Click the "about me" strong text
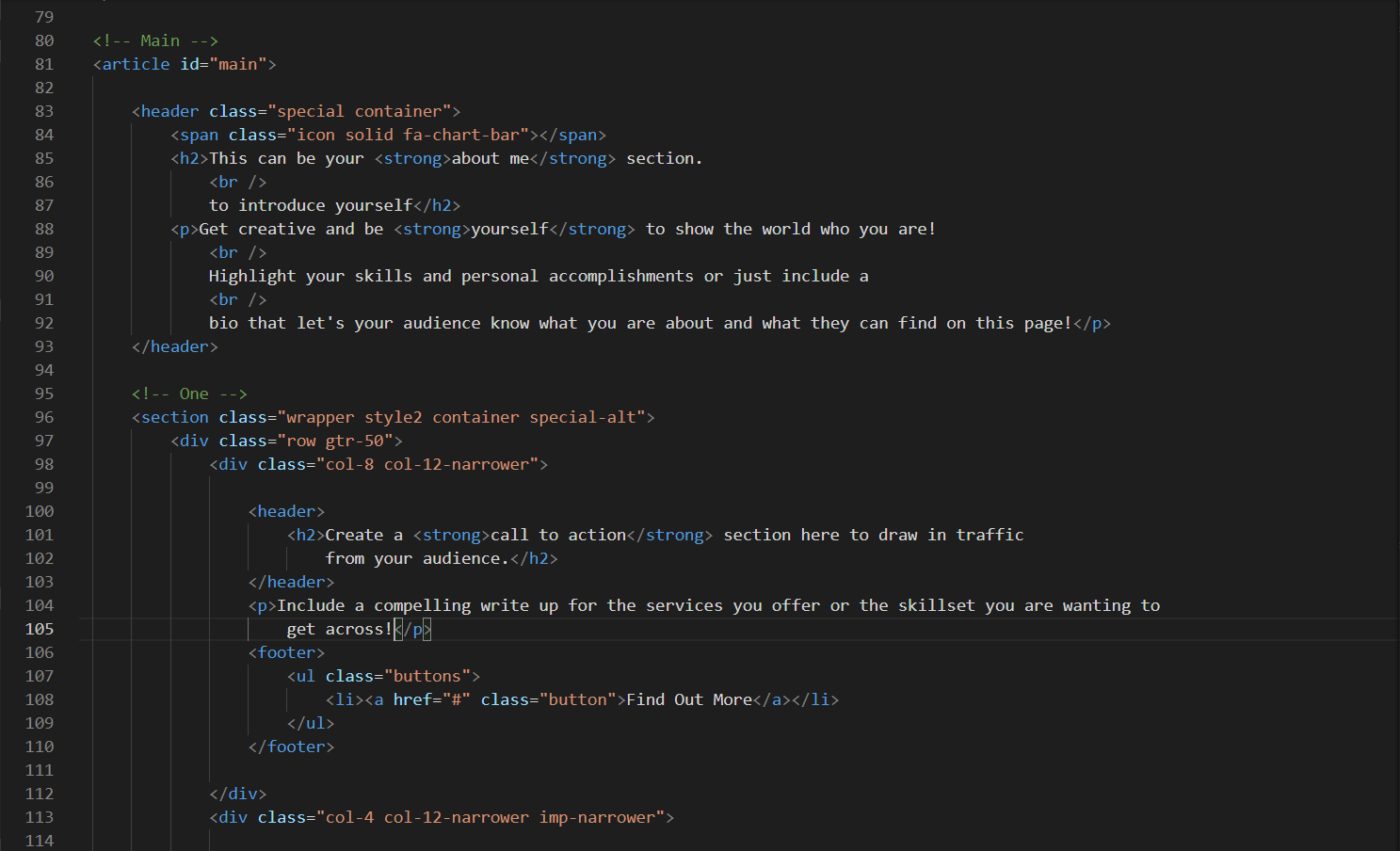Viewport: 1400px width, 851px height. point(491,158)
